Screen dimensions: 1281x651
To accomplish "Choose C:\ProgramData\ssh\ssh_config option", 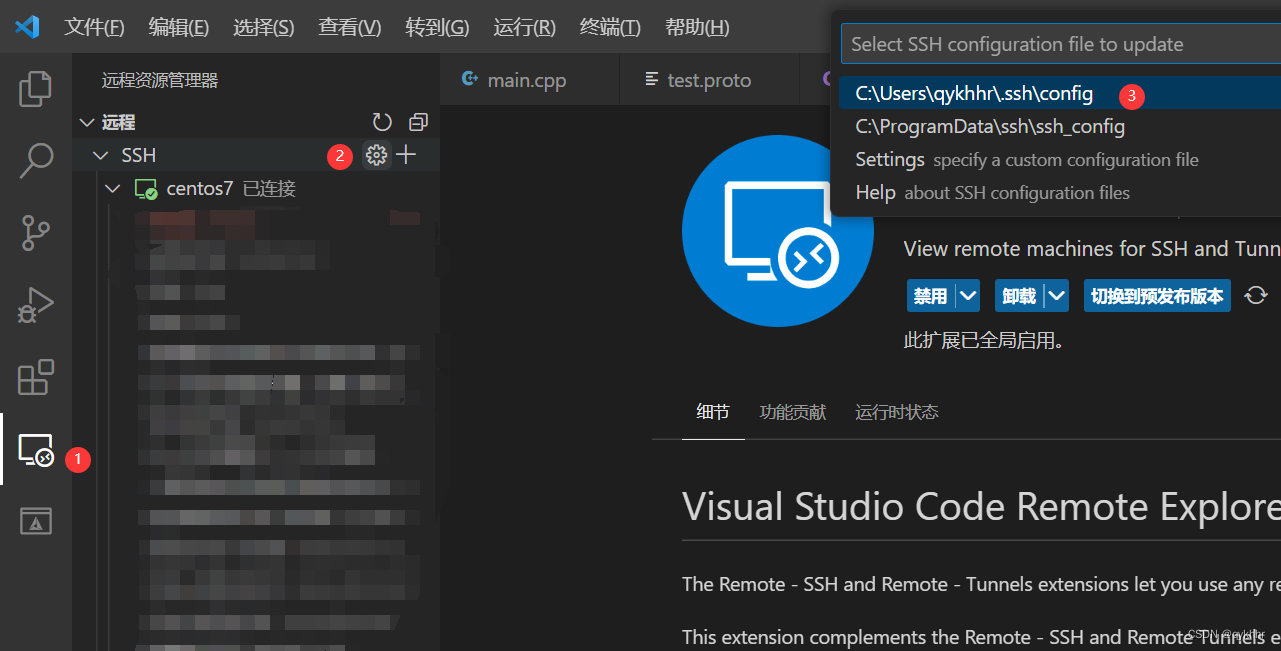I will tap(1060, 127).
